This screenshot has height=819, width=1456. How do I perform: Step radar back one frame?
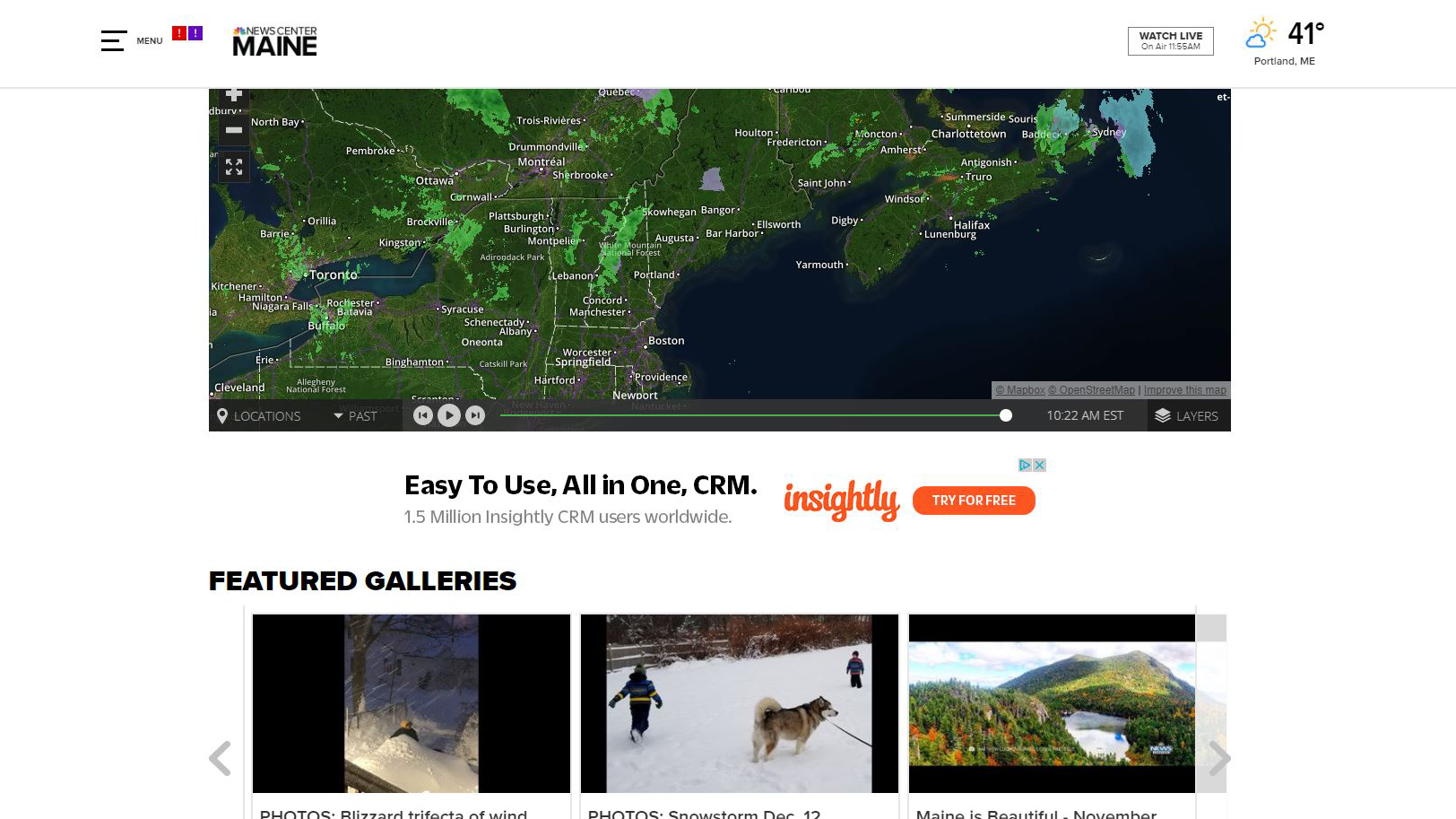(423, 415)
